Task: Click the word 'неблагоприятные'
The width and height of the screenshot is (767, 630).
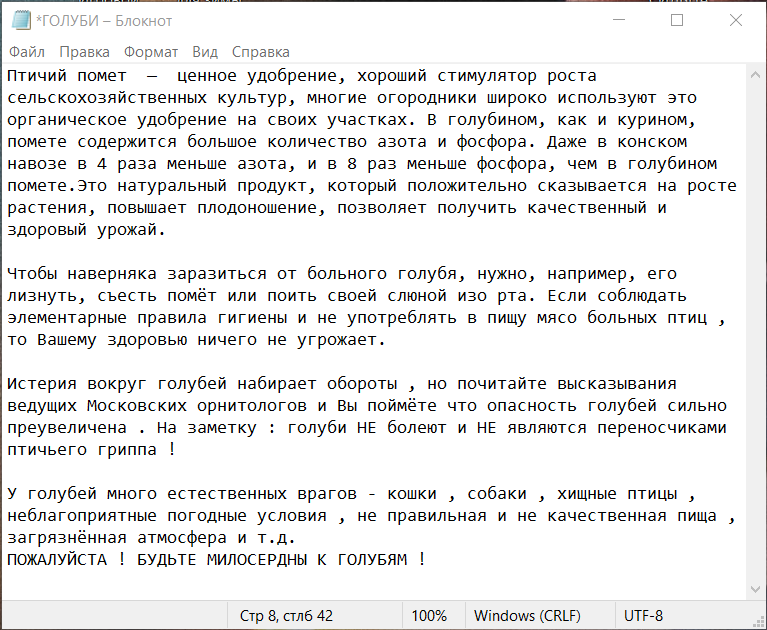Action: coord(82,516)
